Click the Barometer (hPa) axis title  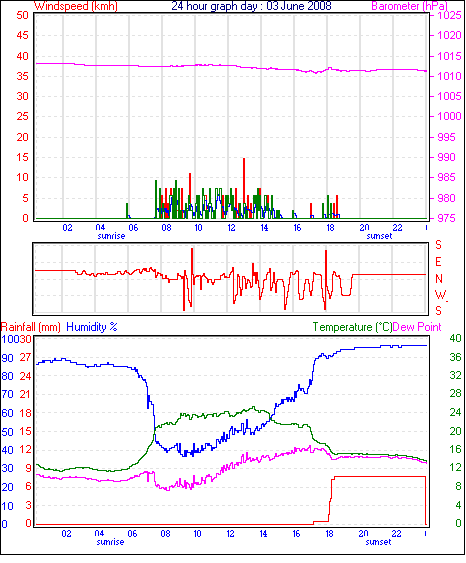[410, 6]
